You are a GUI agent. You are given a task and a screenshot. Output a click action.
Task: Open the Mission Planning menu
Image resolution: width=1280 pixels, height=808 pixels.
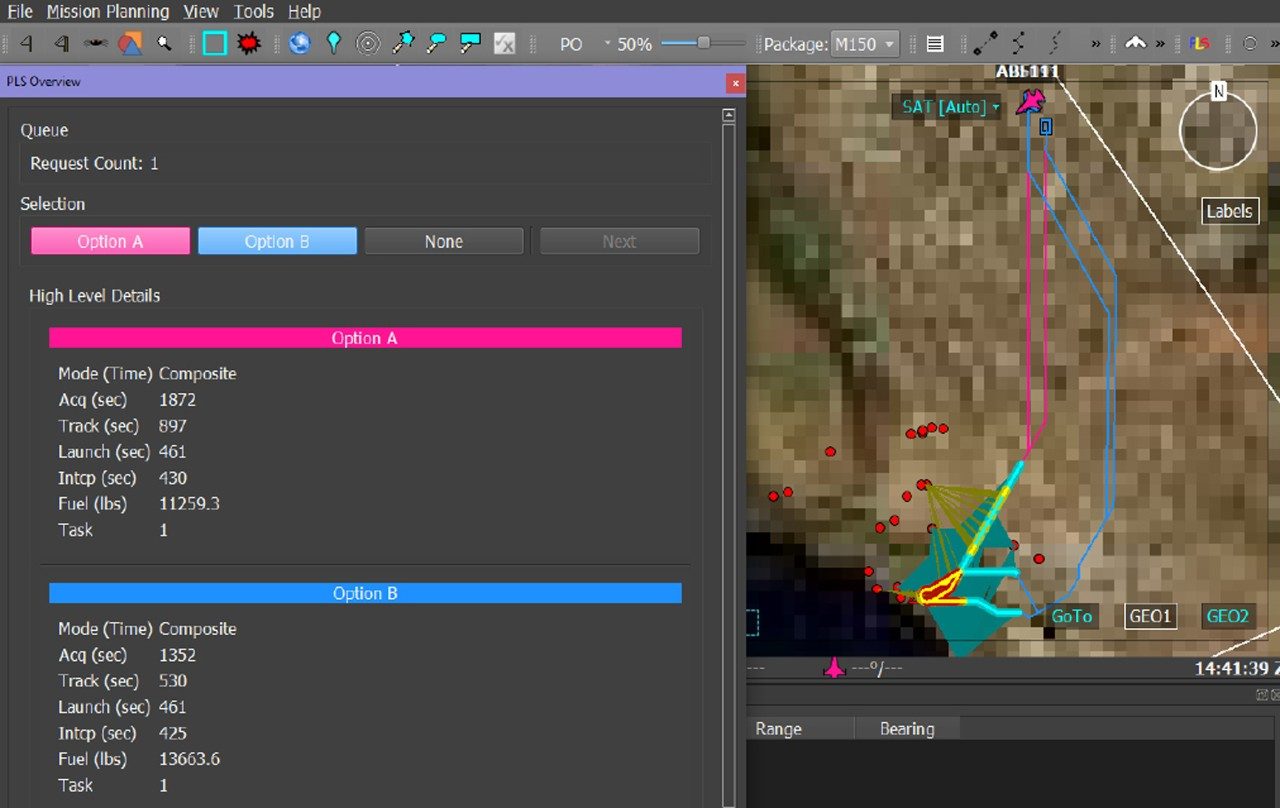[x=108, y=11]
